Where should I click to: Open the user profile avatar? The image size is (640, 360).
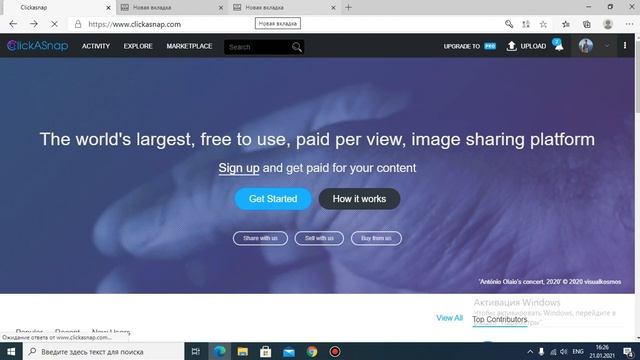586,46
